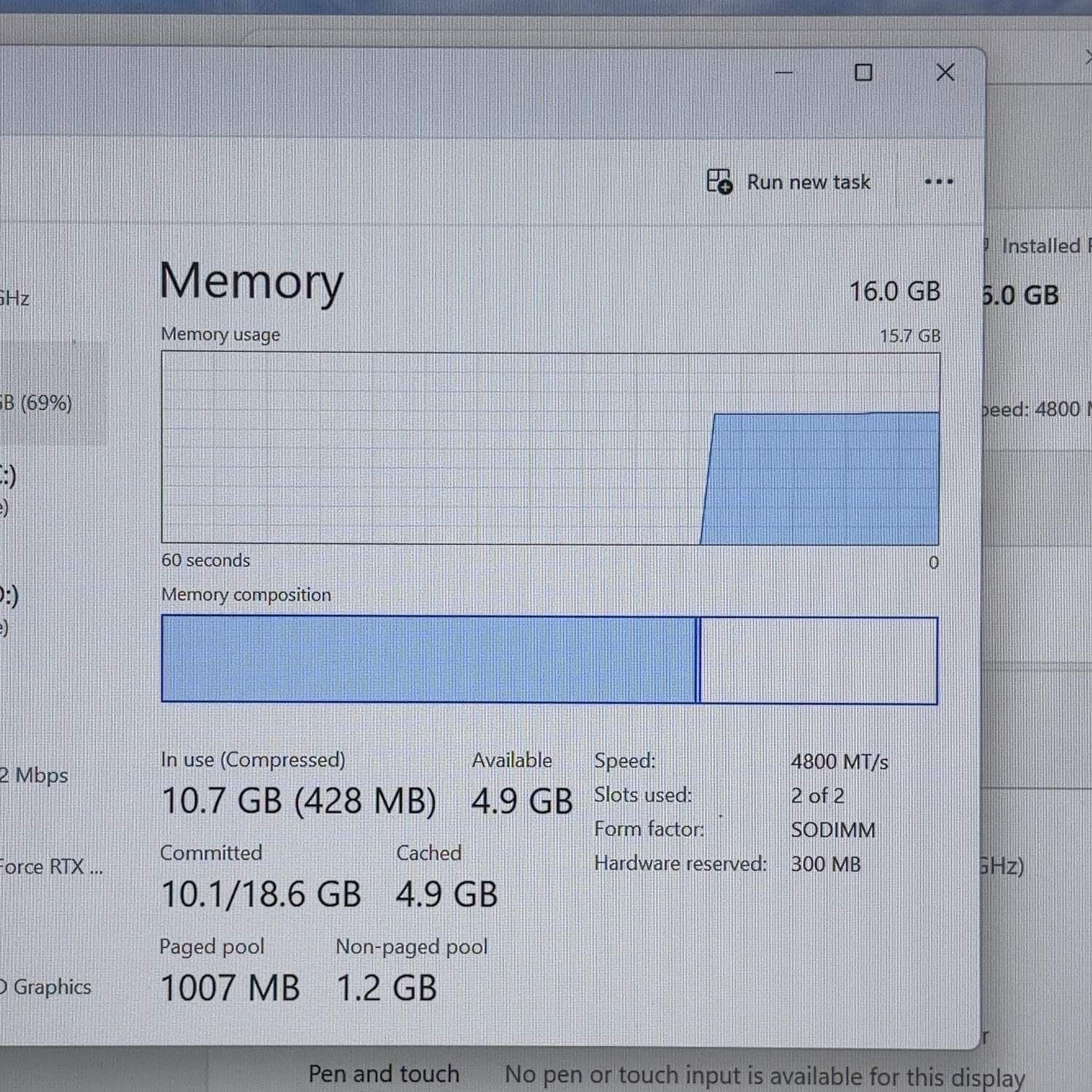
Task: Minimize the Task Manager window
Action: (784, 73)
